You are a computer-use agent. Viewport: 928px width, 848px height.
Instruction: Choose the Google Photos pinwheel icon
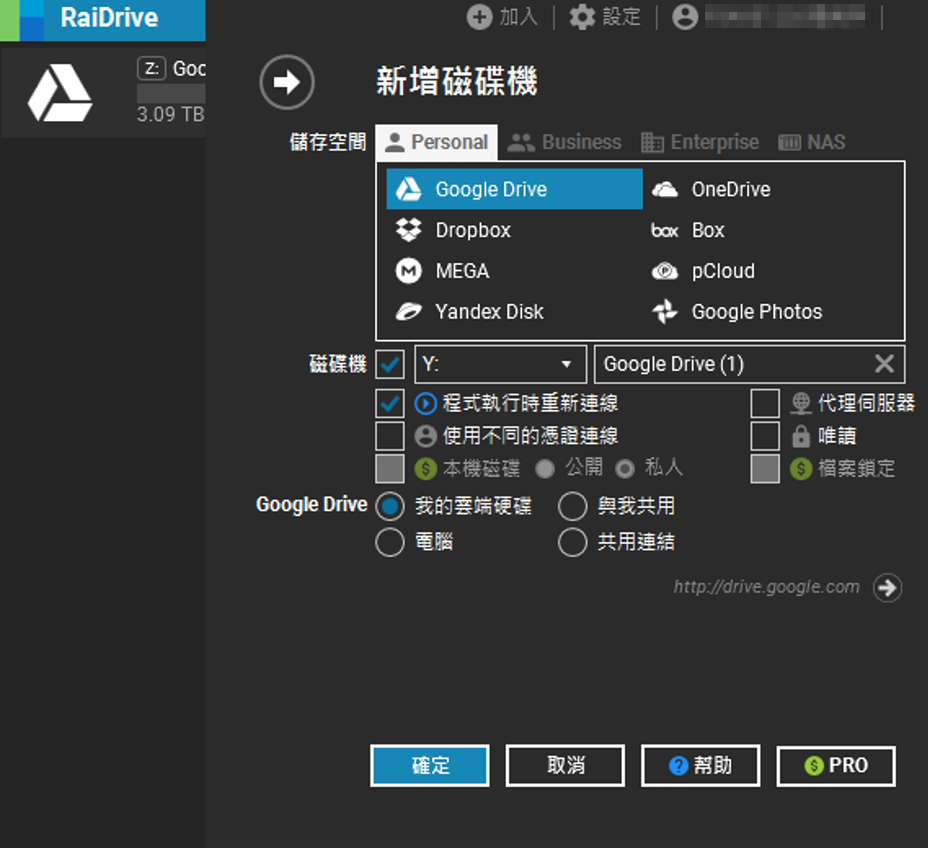665,312
